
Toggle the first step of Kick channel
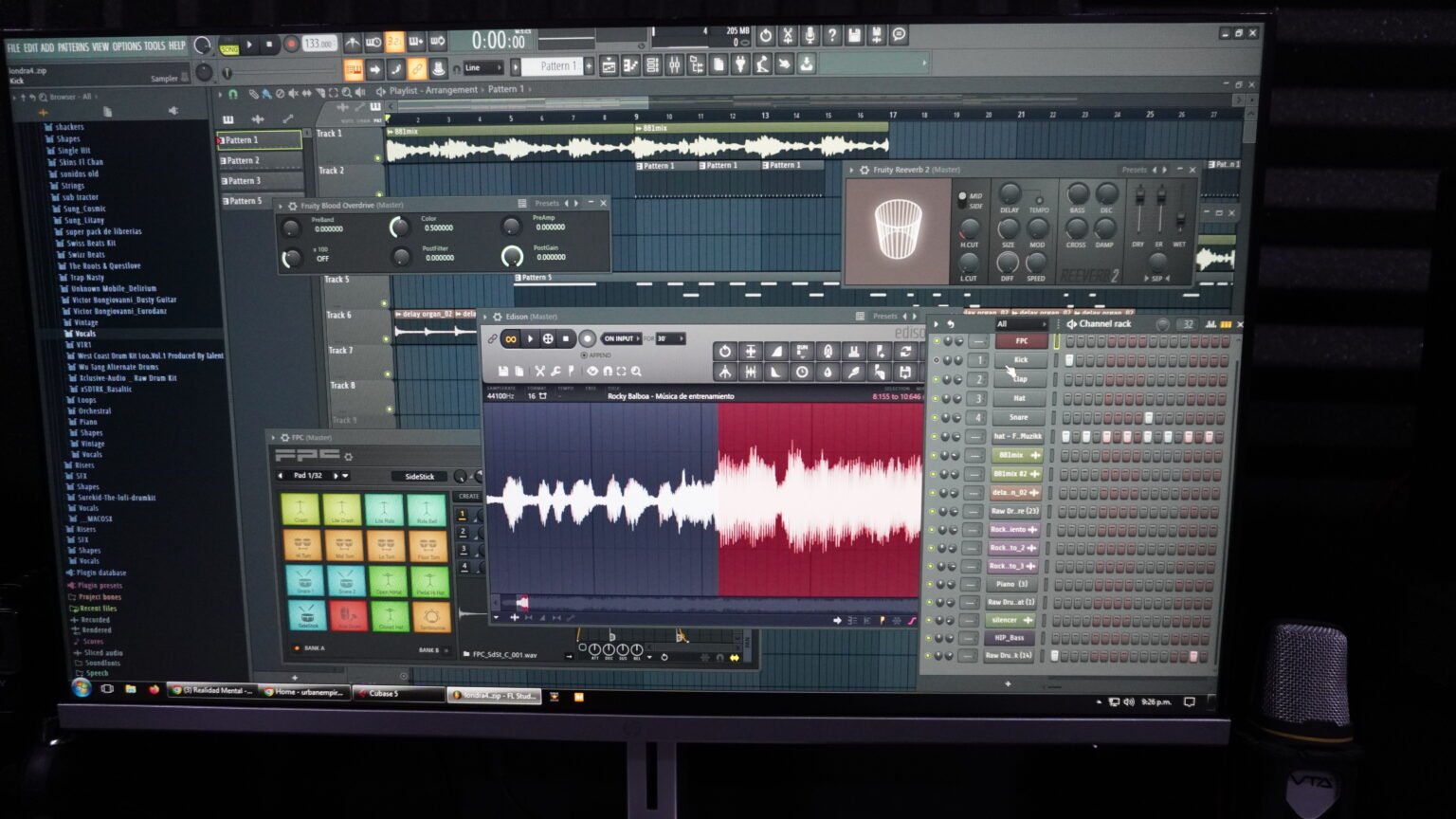1068,360
